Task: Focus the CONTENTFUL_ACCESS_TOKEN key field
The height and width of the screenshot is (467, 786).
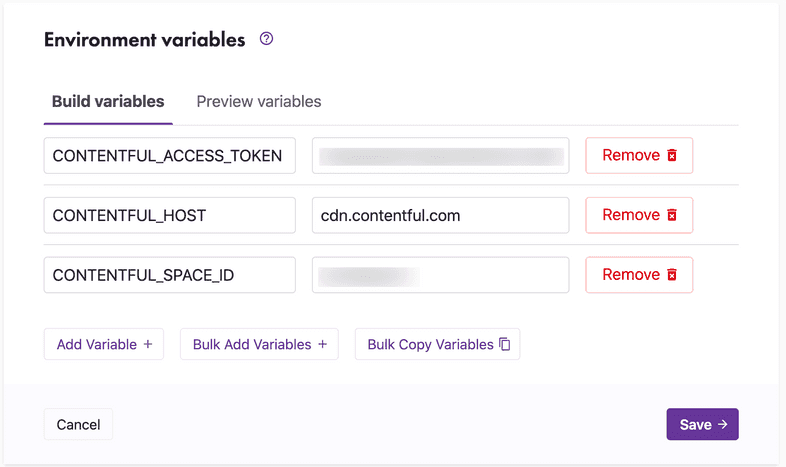Action: click(170, 156)
